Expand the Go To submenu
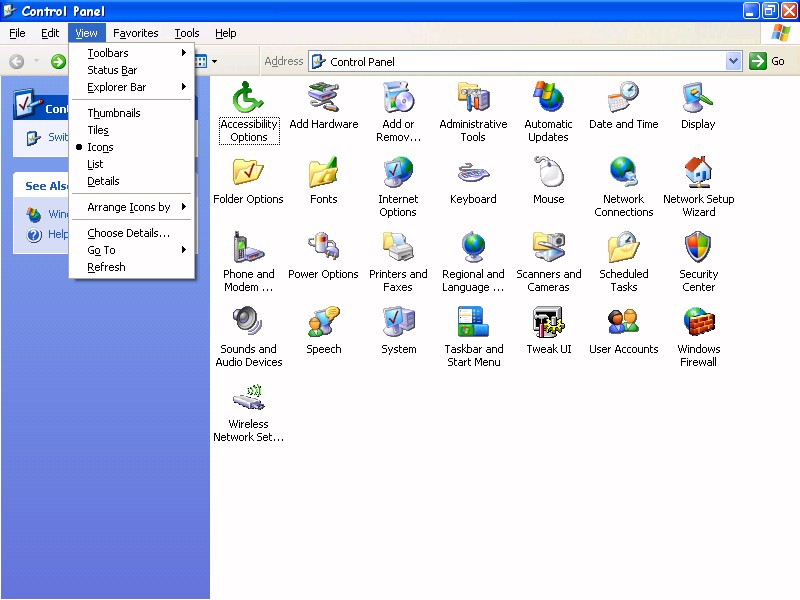The image size is (800, 600). coord(132,250)
